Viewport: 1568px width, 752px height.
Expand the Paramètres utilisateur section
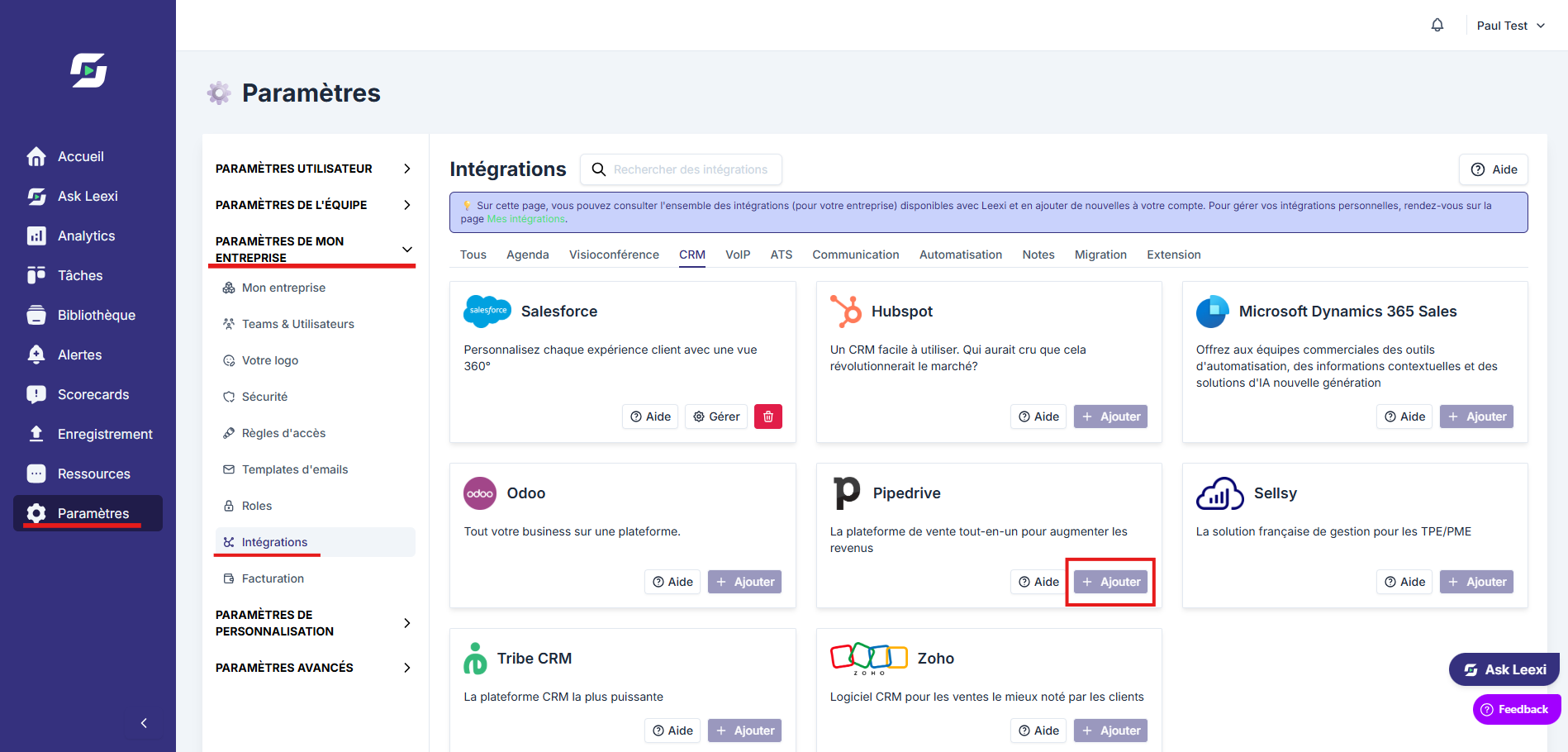[314, 169]
